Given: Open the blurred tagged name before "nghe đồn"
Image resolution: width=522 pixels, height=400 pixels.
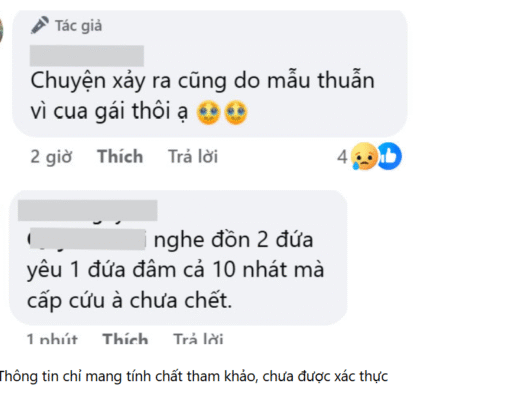Looking at the screenshot, I should coord(87,239).
